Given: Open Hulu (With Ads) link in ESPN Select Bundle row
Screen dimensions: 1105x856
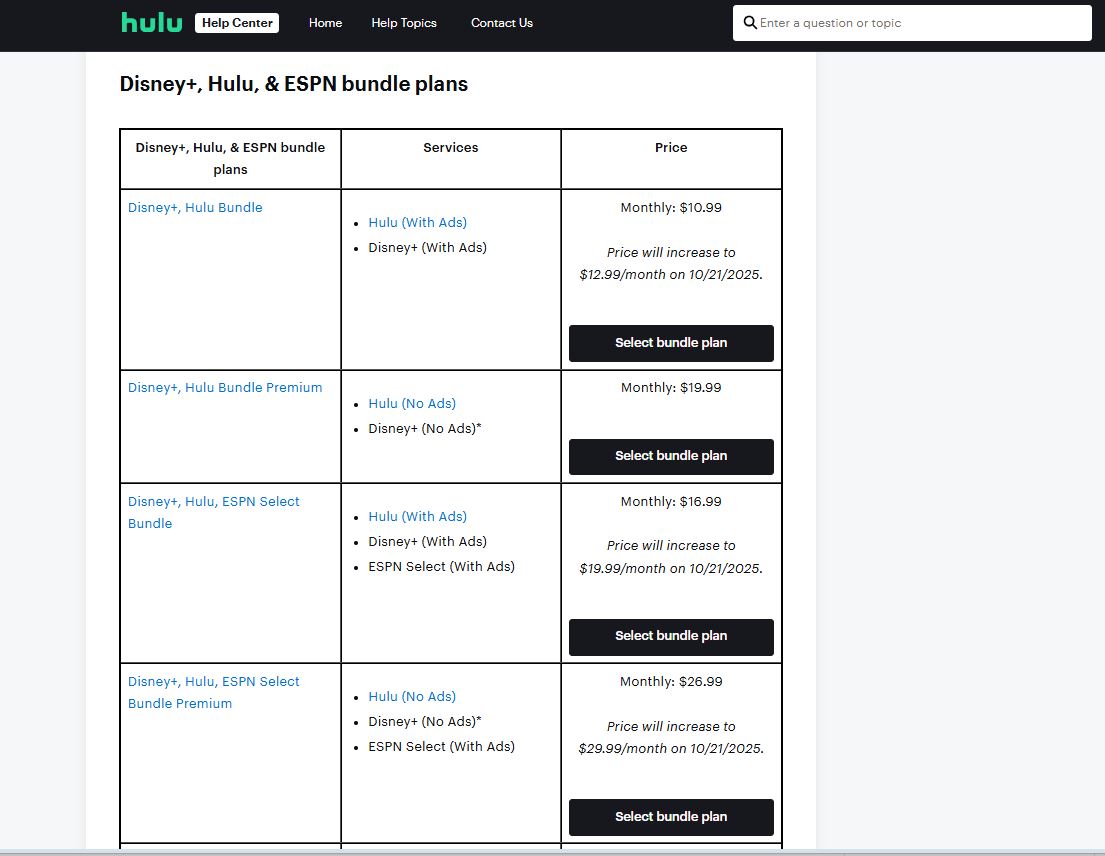Looking at the screenshot, I should (417, 516).
